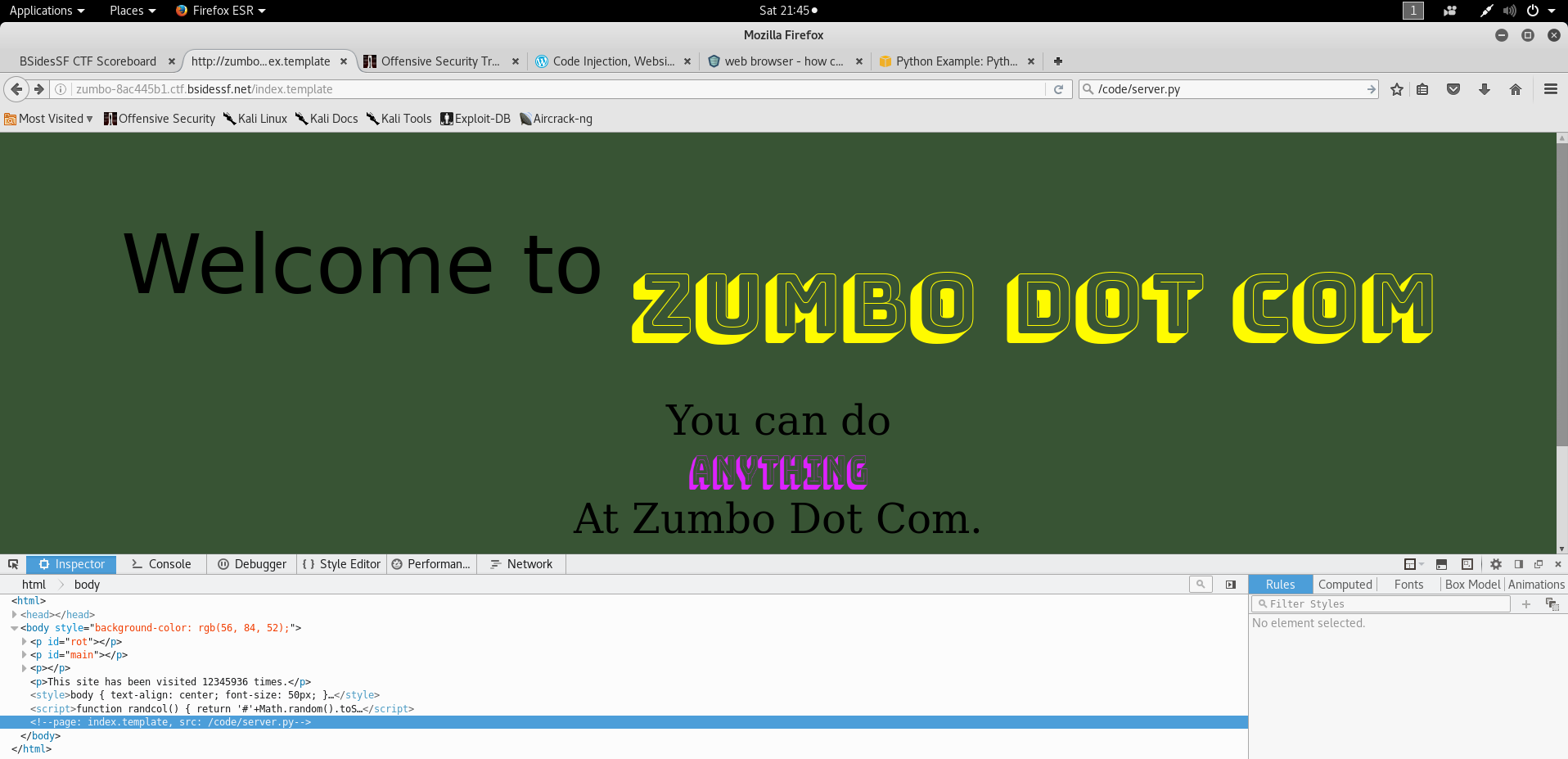Collapse the body element node
1568x759 pixels.
[15, 628]
